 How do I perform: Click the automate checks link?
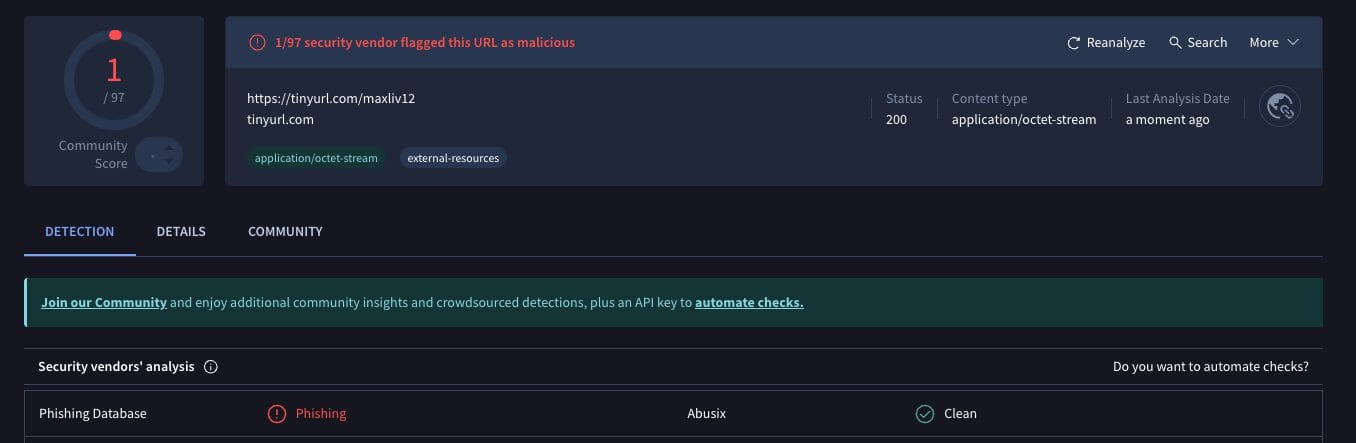click(749, 303)
